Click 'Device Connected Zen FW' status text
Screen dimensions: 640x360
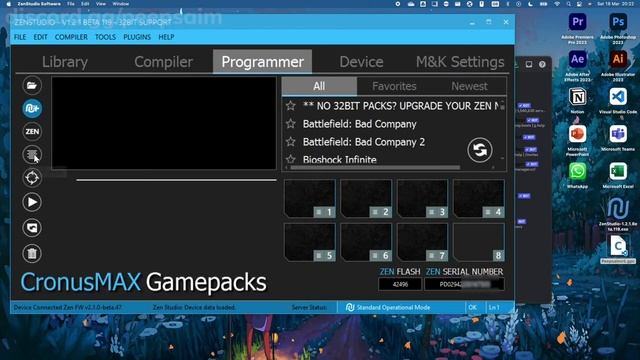coord(68,307)
